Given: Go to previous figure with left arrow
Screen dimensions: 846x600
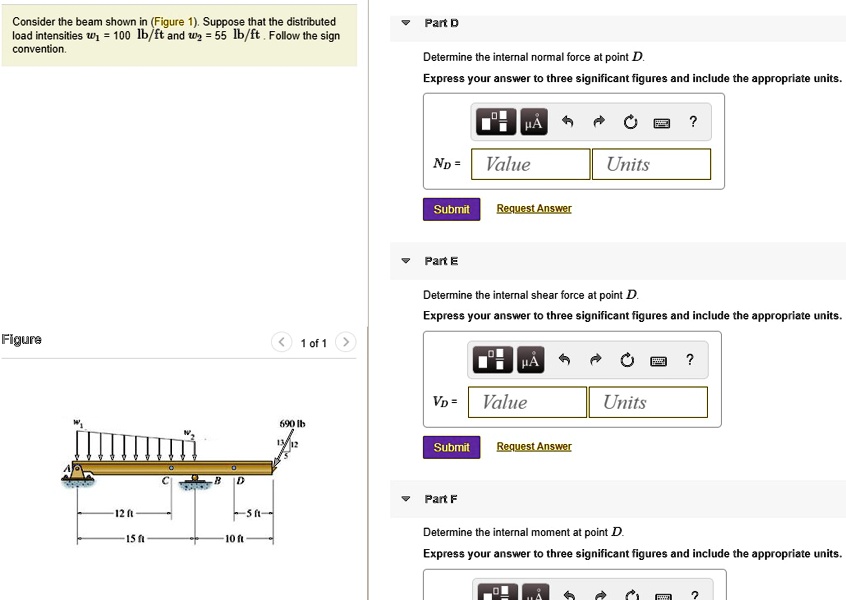Looking at the screenshot, I should point(281,342).
